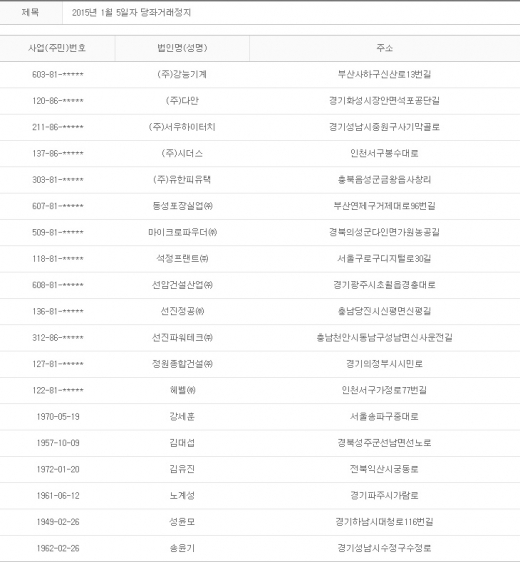Click company name 마이크로파우더㈜
The height and width of the screenshot is (562, 520).
[182, 232]
